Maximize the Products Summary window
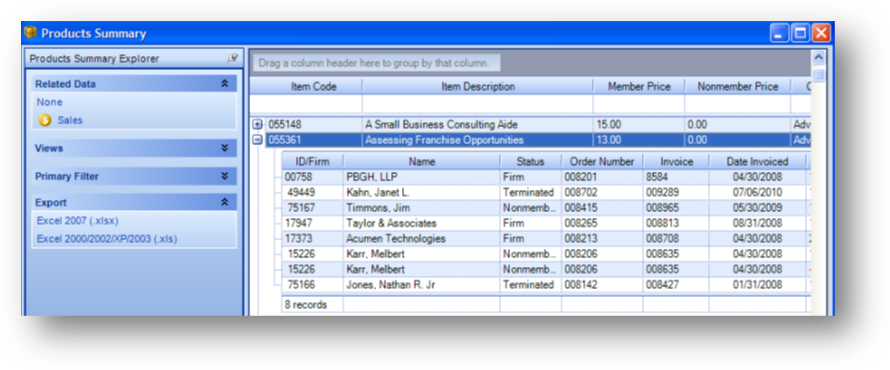The height and width of the screenshot is (370, 890). 800,33
